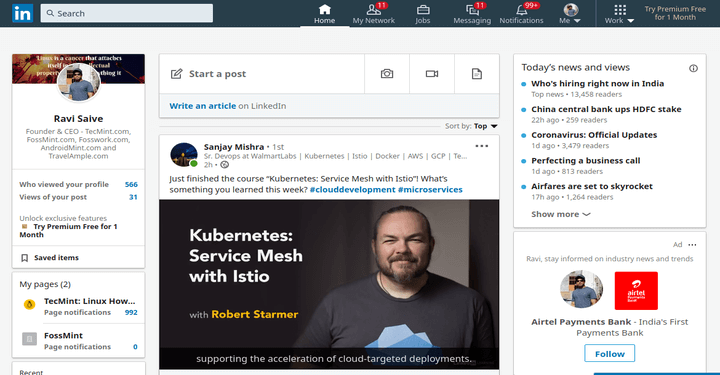Screen dimensions: 720x375
Task: Click Write an article link
Action: [202, 106]
